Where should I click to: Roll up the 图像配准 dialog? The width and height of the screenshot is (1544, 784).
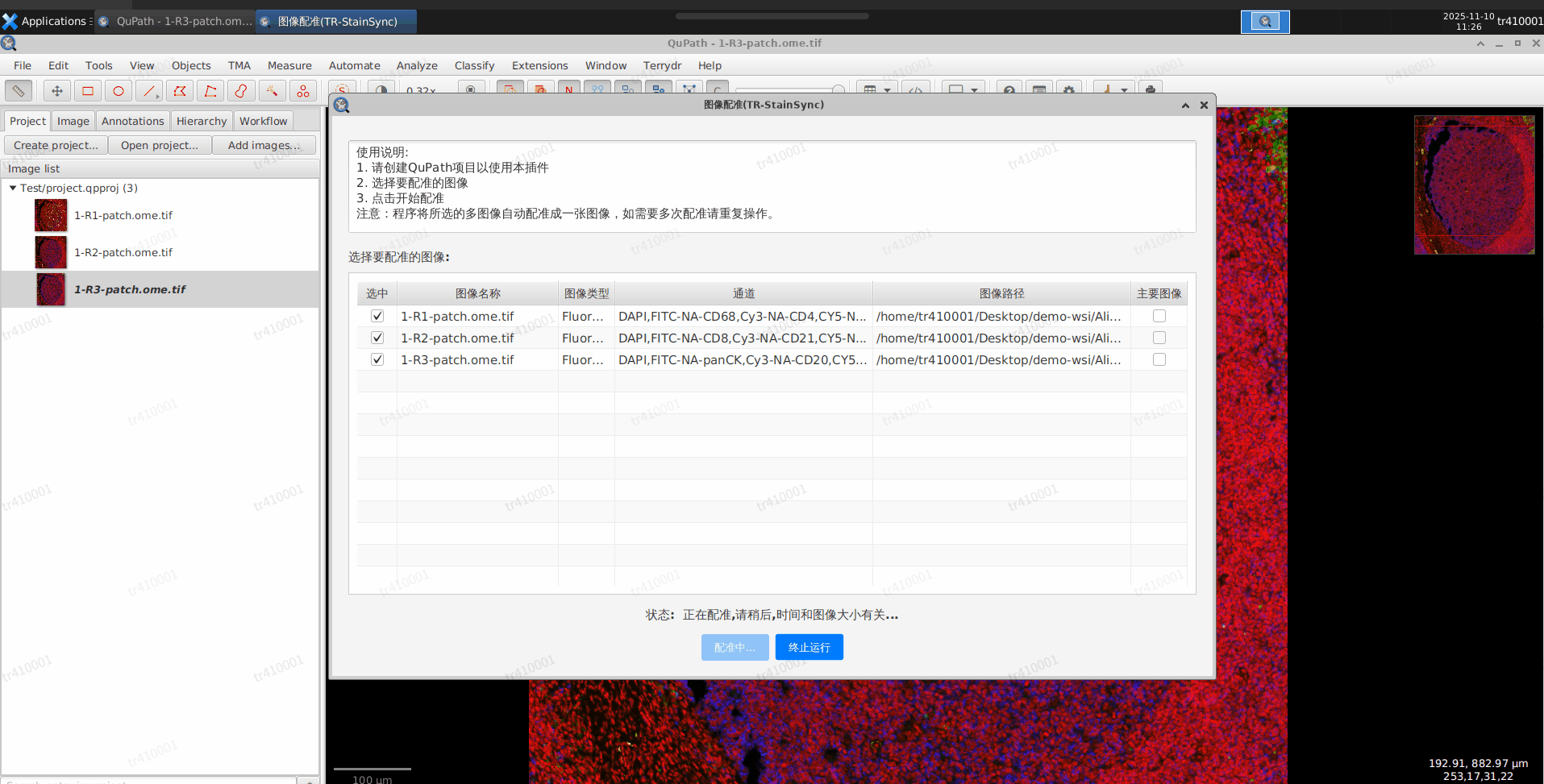point(1185,105)
